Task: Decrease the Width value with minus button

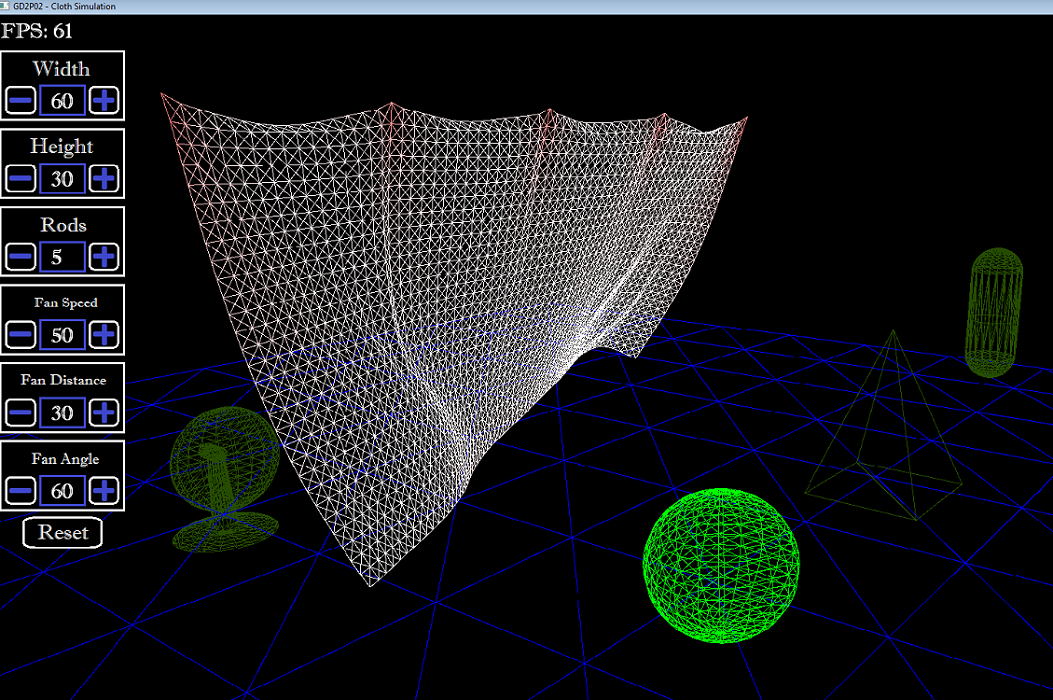Action: coord(21,101)
